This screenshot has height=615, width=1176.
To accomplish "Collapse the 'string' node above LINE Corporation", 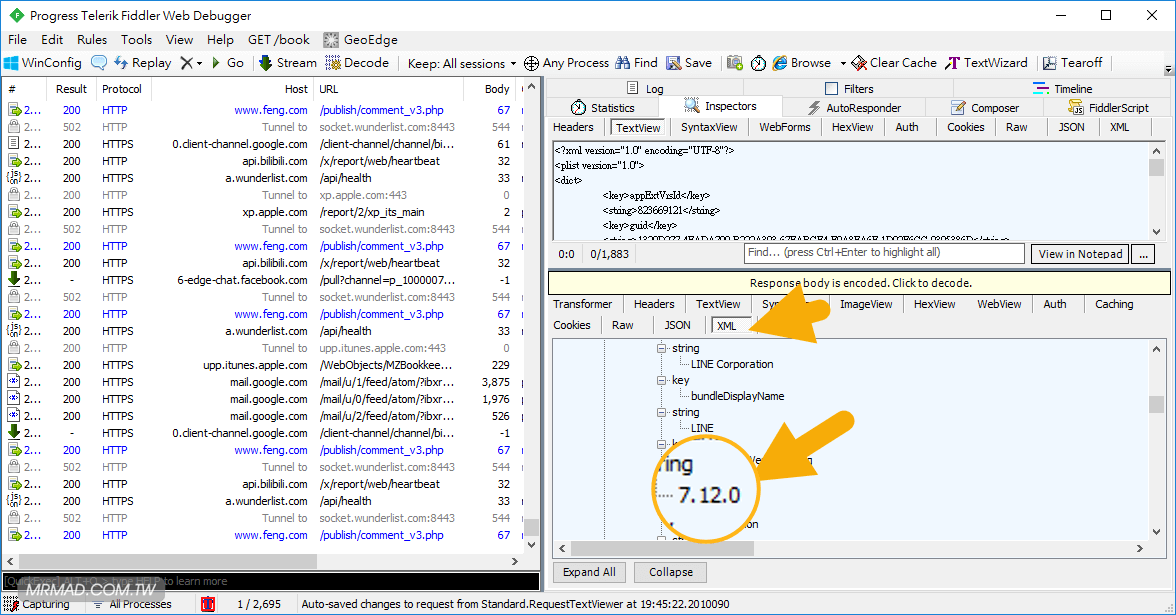I will click(661, 348).
